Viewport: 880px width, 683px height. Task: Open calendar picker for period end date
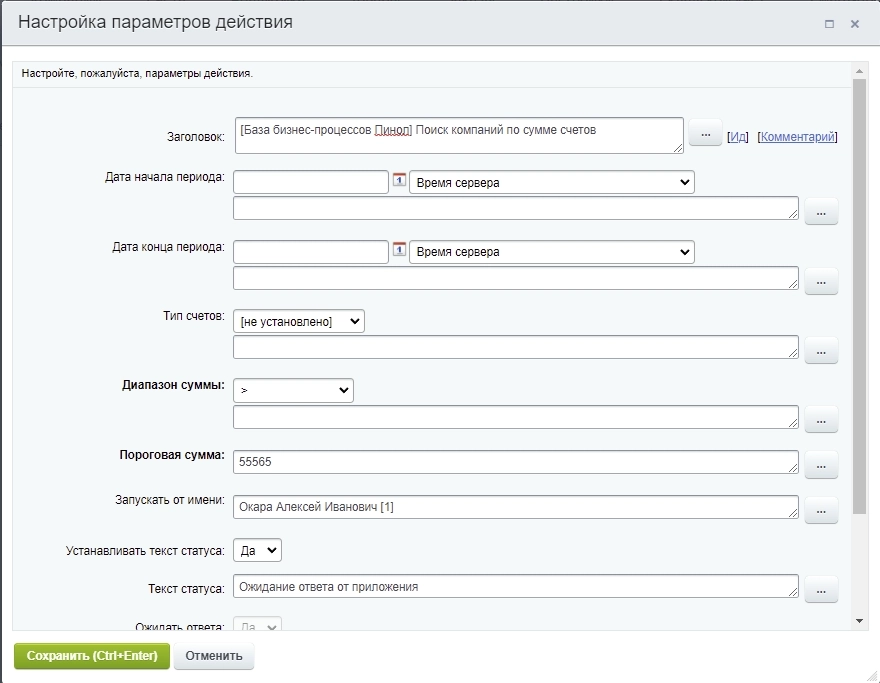click(x=399, y=251)
